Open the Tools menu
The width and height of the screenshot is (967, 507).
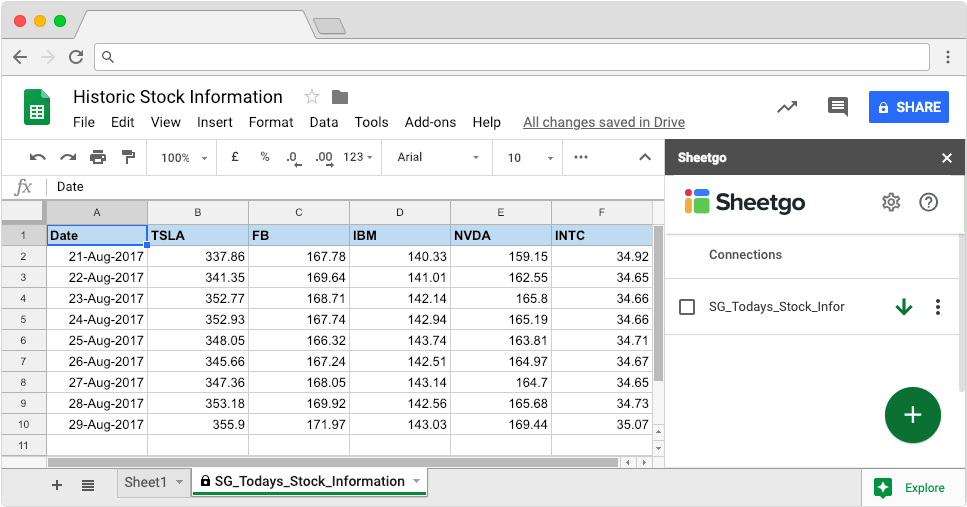(371, 122)
